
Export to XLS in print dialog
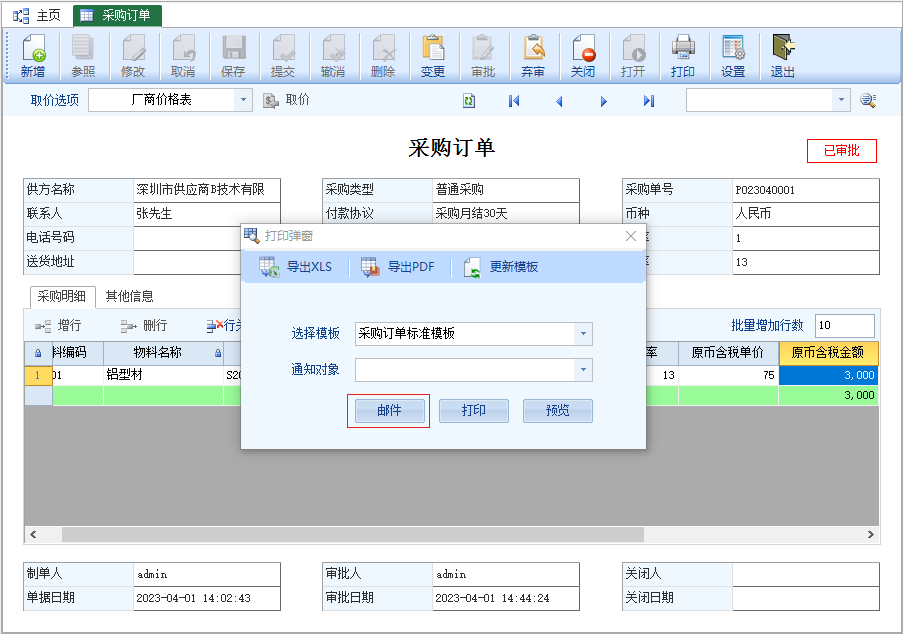tap(296, 267)
